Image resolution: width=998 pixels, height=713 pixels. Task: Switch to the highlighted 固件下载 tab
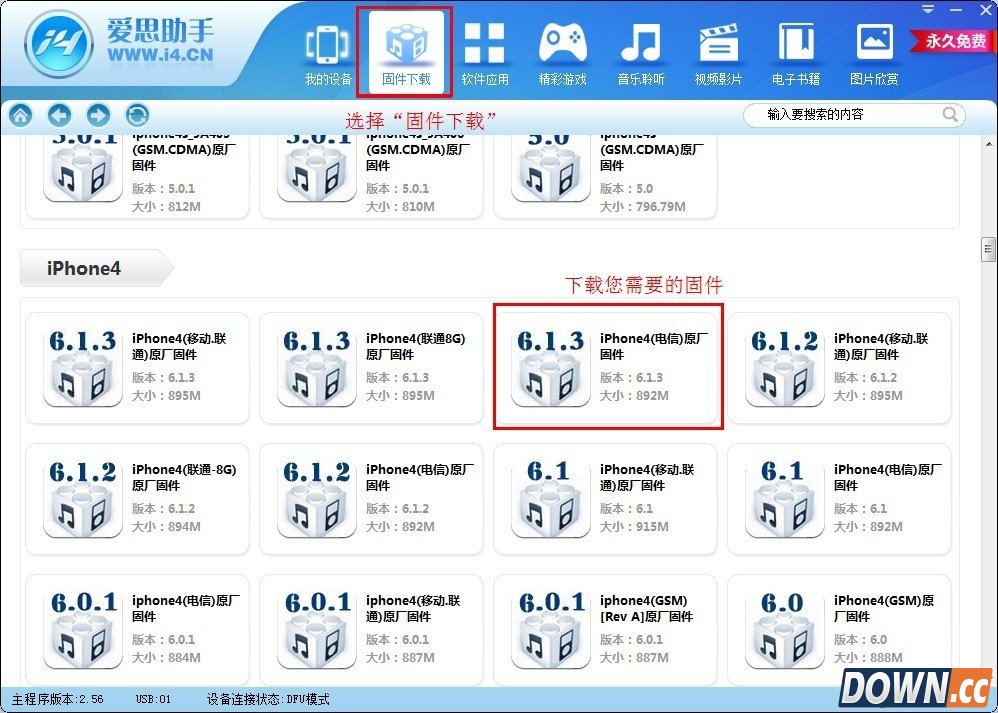click(x=404, y=50)
